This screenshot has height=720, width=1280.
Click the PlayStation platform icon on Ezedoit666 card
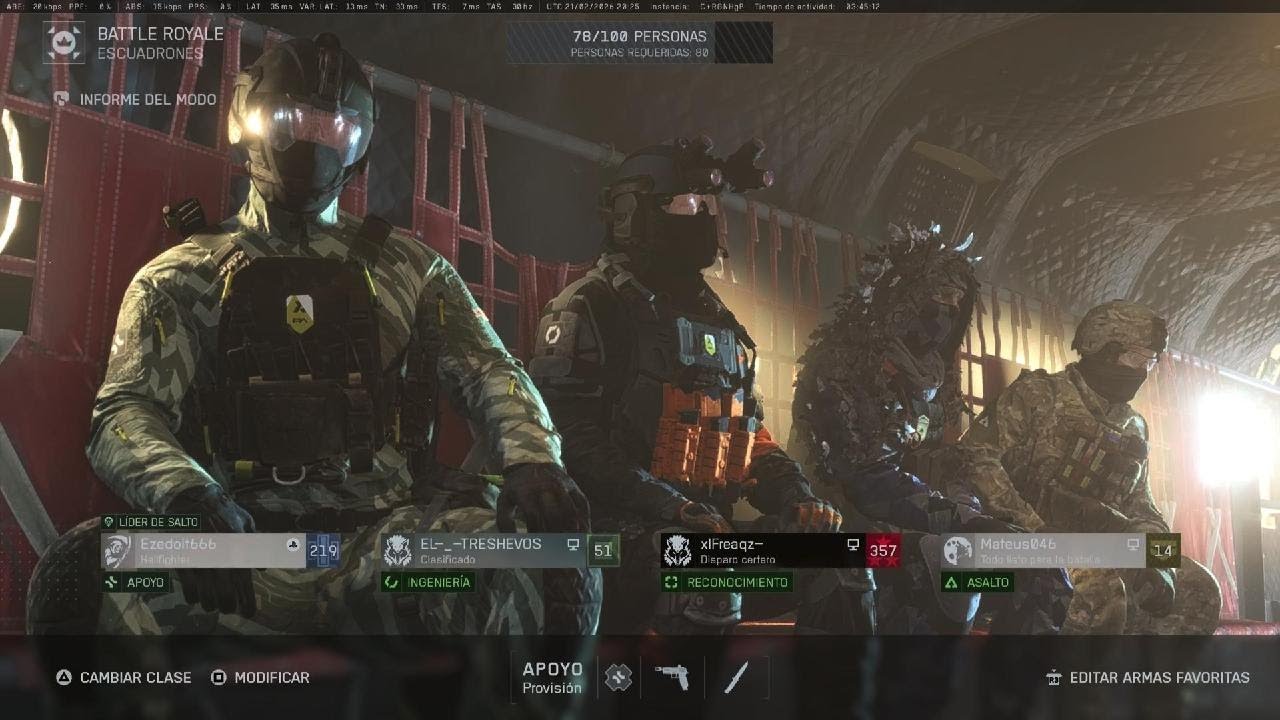point(293,545)
